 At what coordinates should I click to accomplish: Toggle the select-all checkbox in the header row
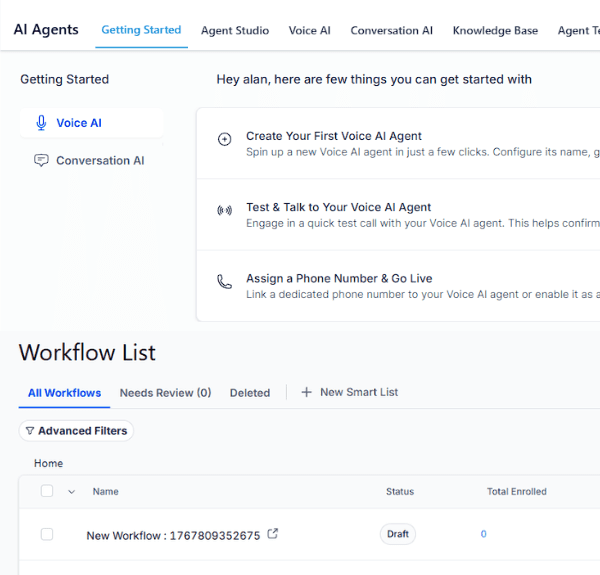tap(47, 491)
